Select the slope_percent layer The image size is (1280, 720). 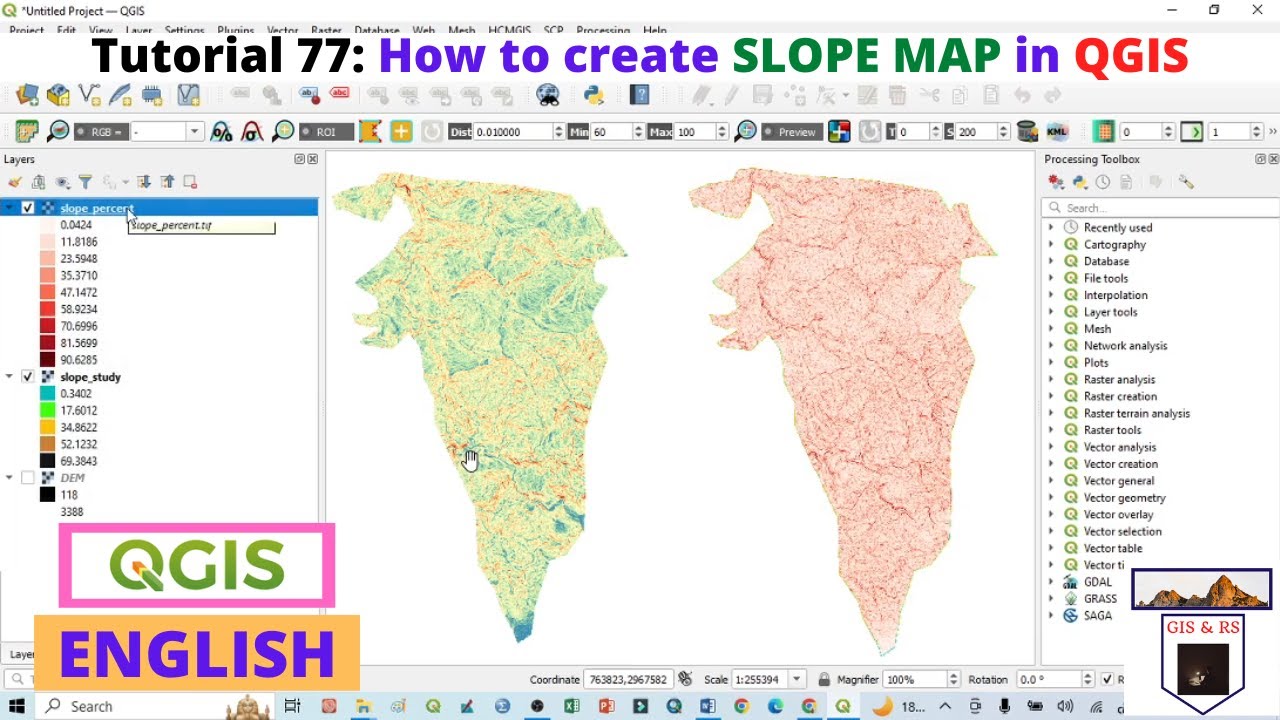pos(97,208)
